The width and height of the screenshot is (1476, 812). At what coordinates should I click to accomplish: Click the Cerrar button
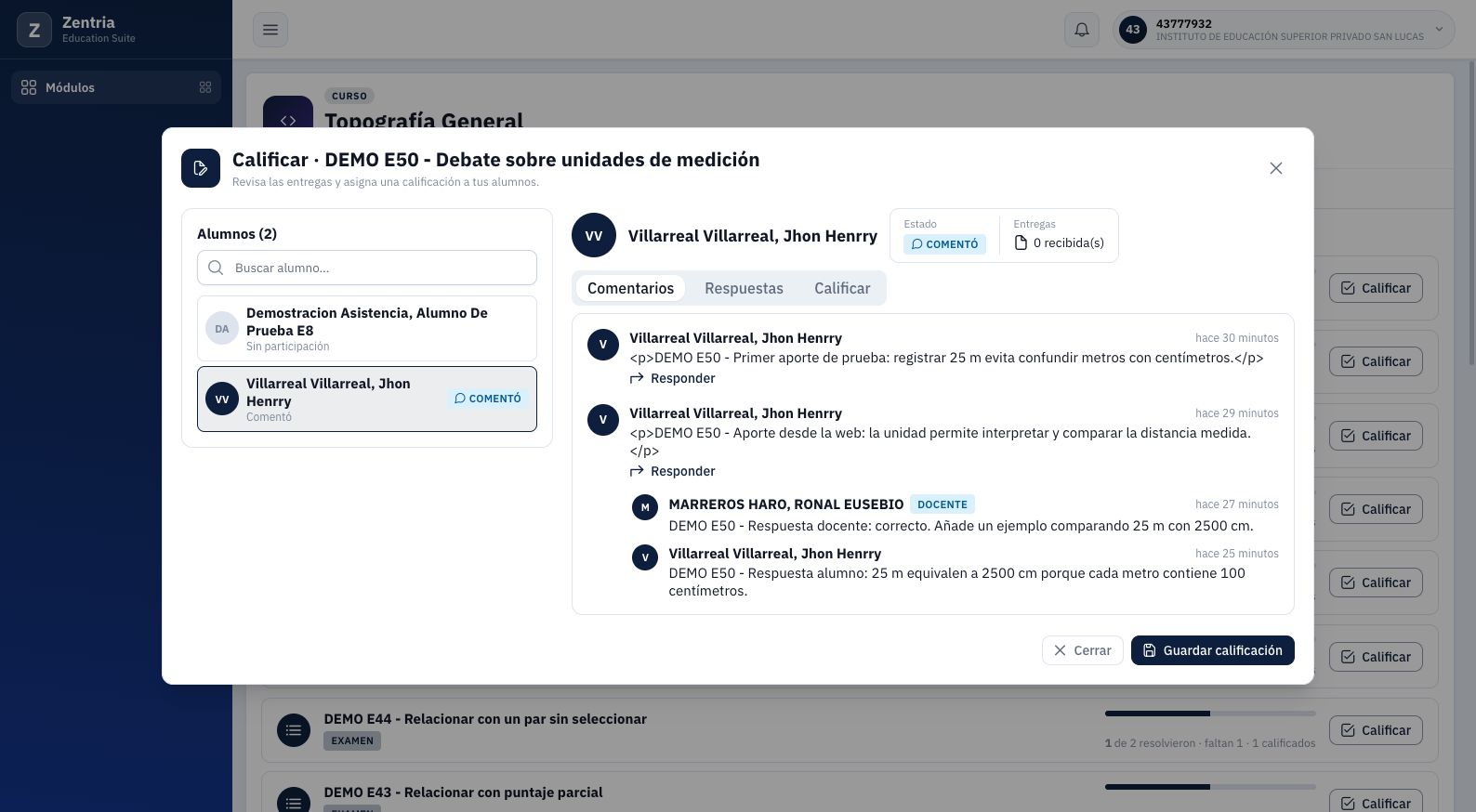click(1083, 650)
